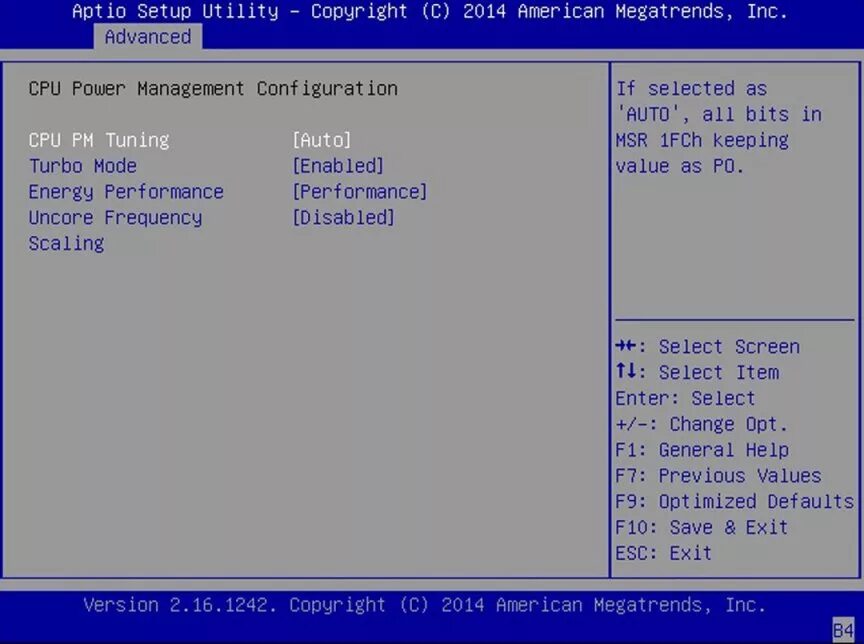This screenshot has width=864, height=644.
Task: Click the ESC: Exit hint
Action: pos(664,553)
